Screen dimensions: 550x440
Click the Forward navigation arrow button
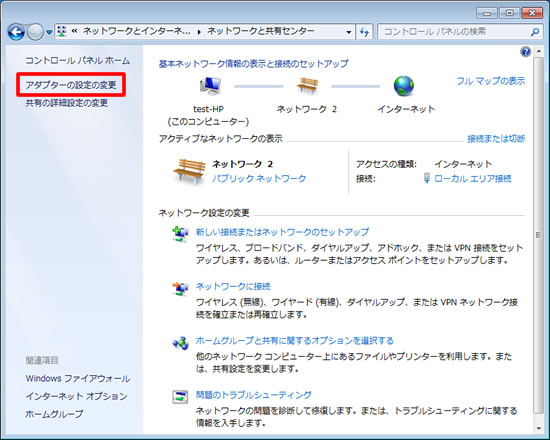point(35,32)
